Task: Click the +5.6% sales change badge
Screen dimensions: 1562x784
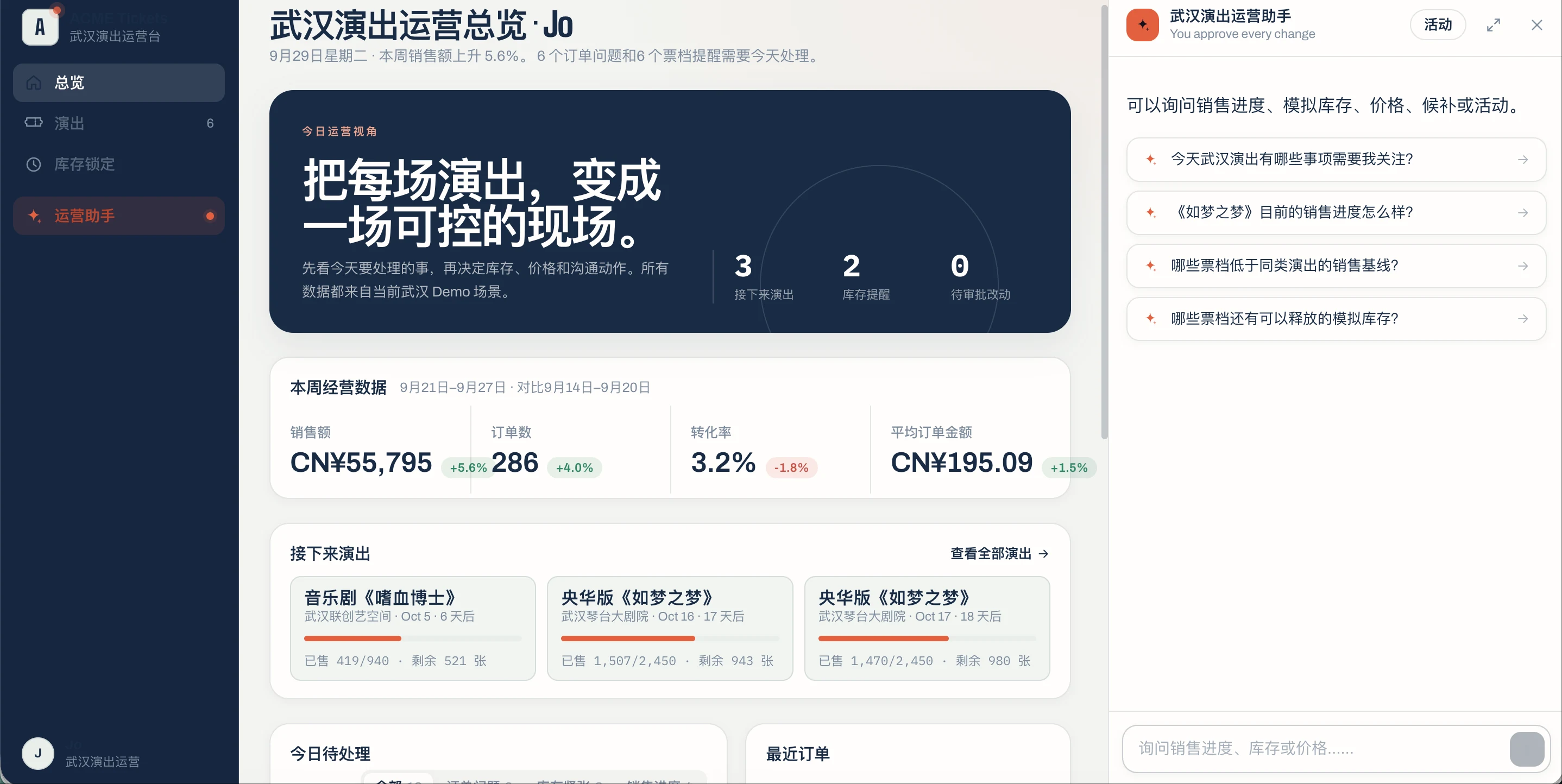Action: point(468,467)
